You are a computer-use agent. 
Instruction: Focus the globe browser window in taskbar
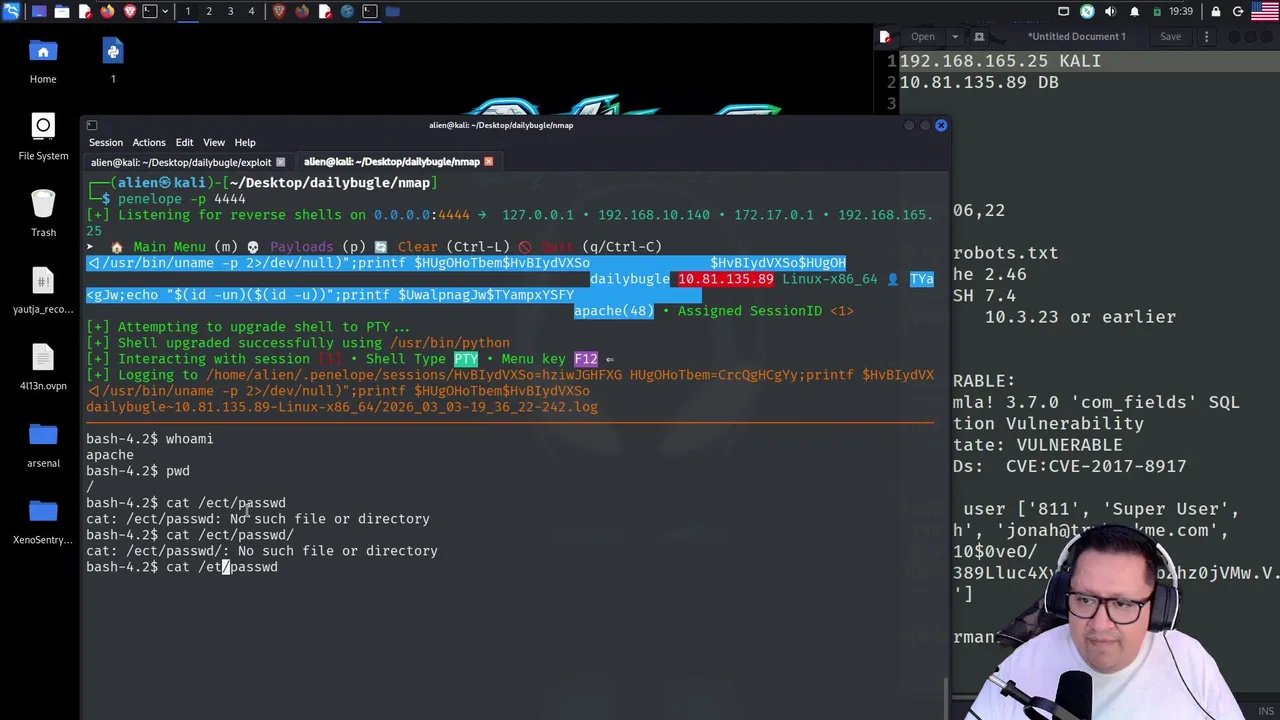tap(347, 11)
